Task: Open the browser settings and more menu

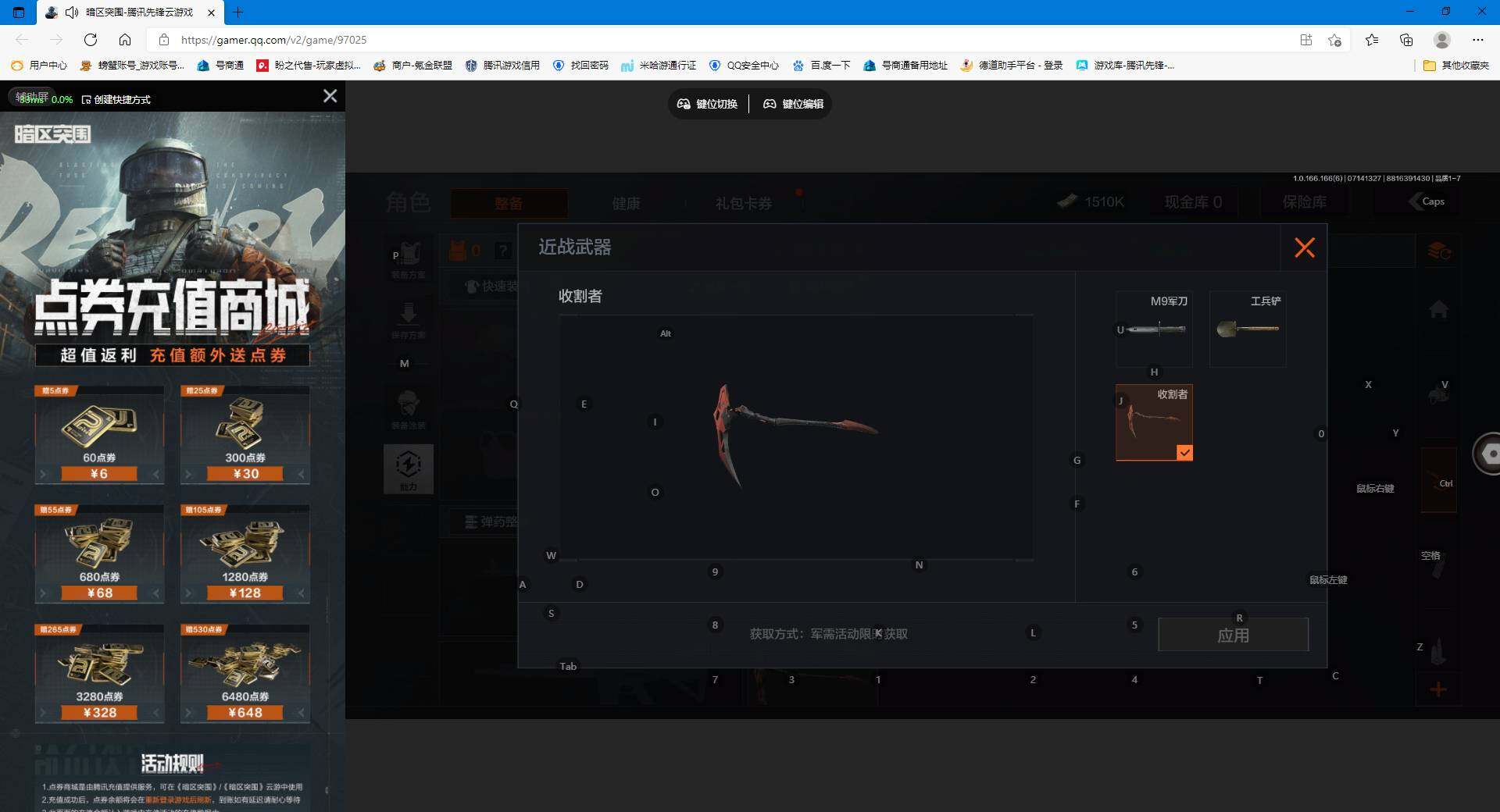Action: pyautogui.click(x=1477, y=40)
